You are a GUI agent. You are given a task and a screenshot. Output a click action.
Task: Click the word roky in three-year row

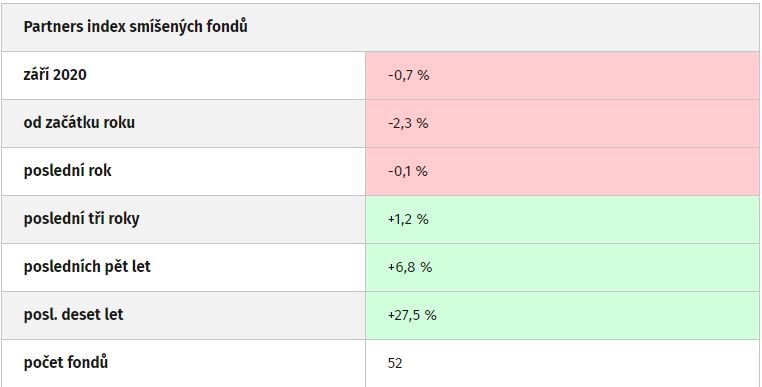(x=124, y=219)
